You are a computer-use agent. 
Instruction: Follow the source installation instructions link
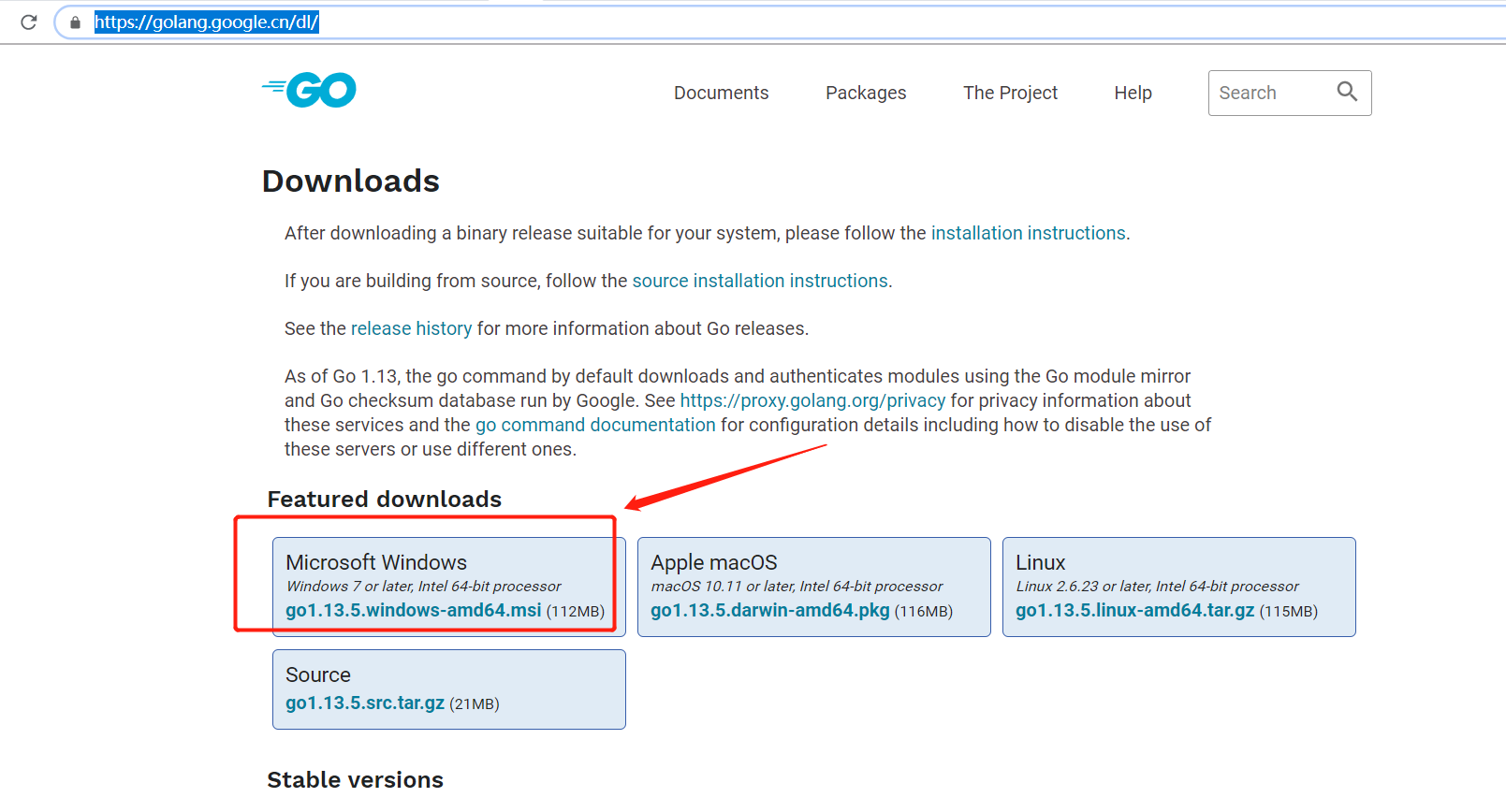[x=760, y=281]
